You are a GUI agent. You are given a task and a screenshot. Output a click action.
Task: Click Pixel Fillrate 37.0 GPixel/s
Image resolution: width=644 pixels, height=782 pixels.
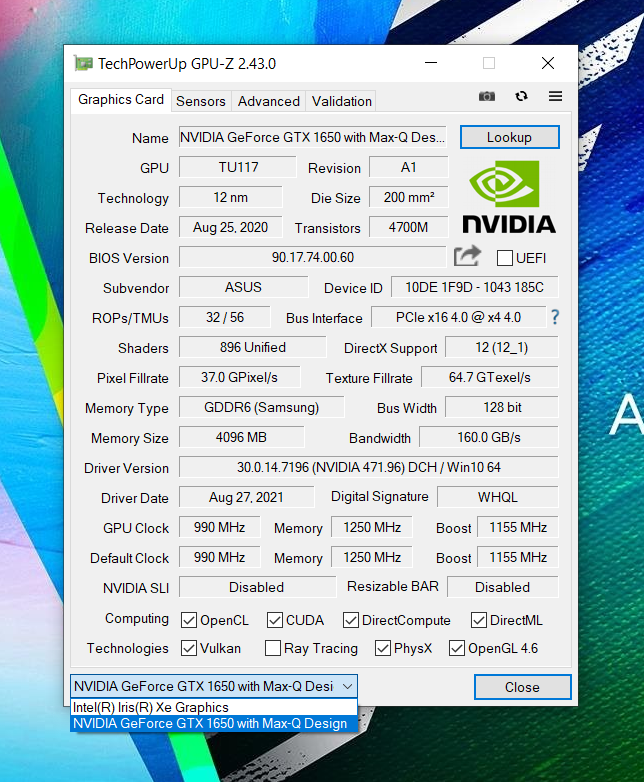(x=239, y=377)
